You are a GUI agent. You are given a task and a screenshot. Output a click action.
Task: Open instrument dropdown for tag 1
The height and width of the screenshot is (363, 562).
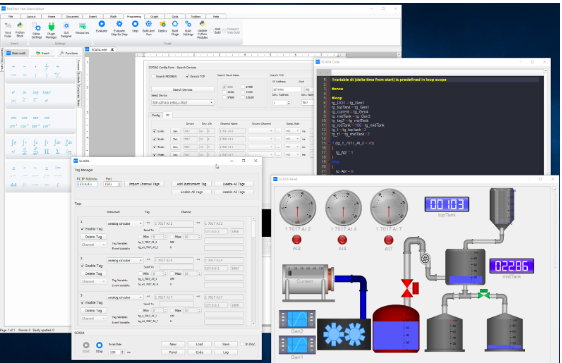pyautogui.click(x=125, y=223)
